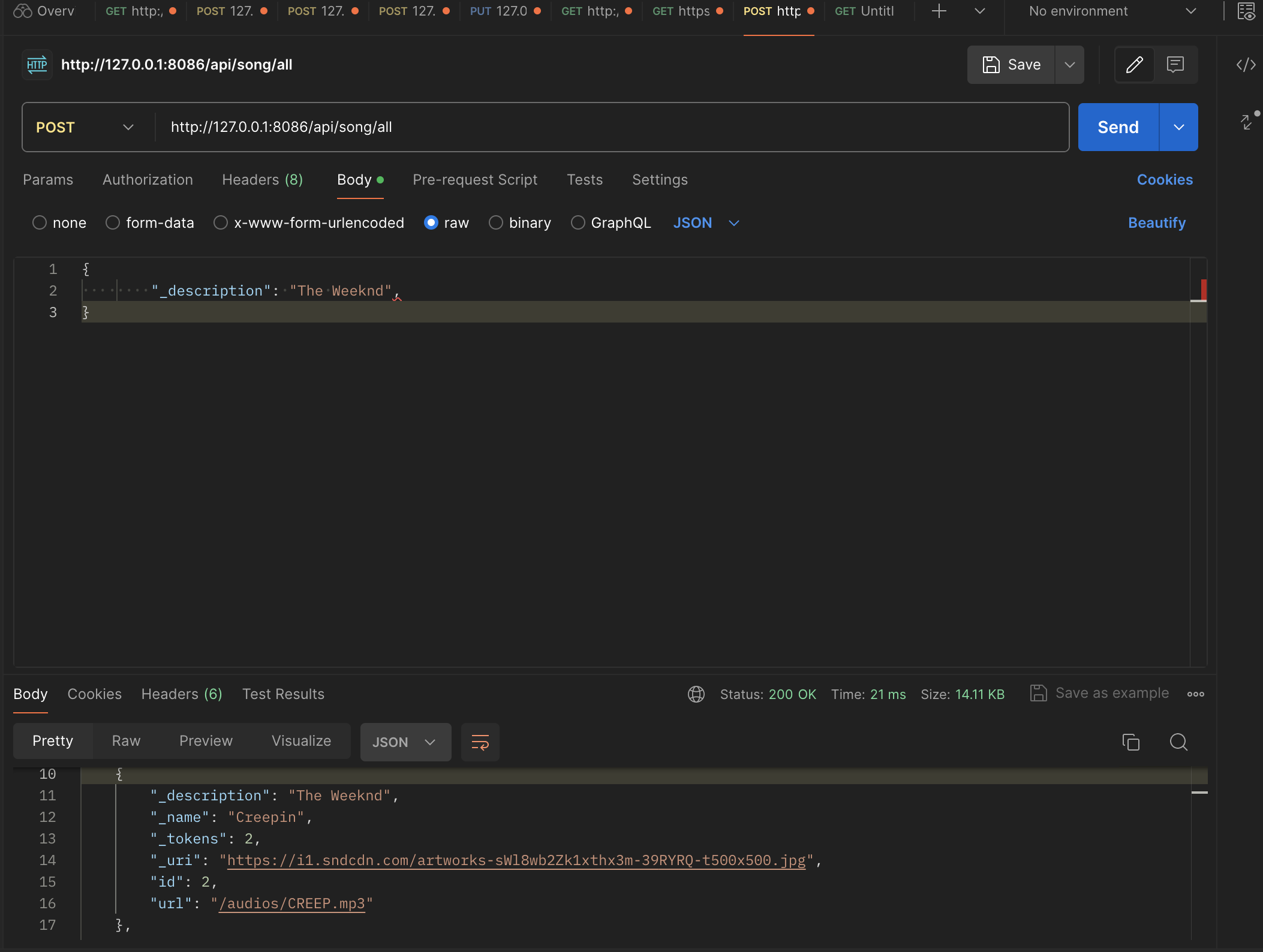Select the Visualize response view

click(x=301, y=741)
